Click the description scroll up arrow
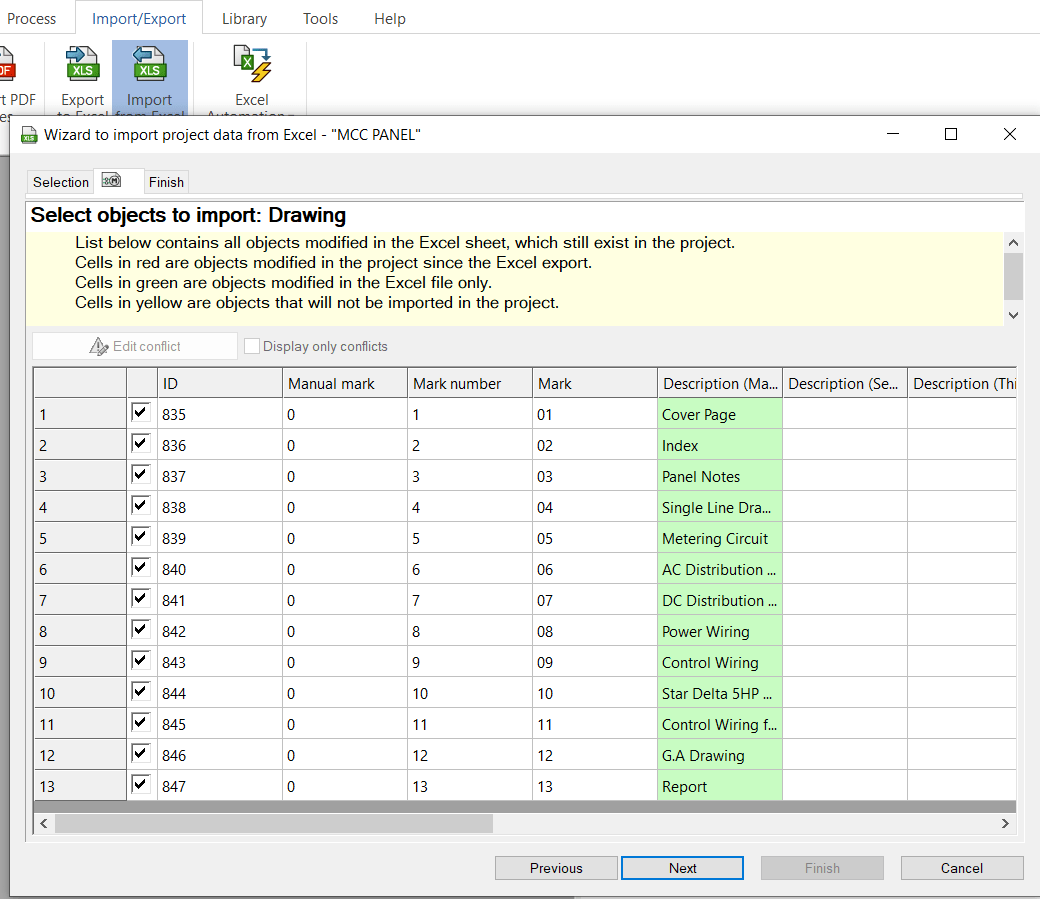 click(1013, 243)
